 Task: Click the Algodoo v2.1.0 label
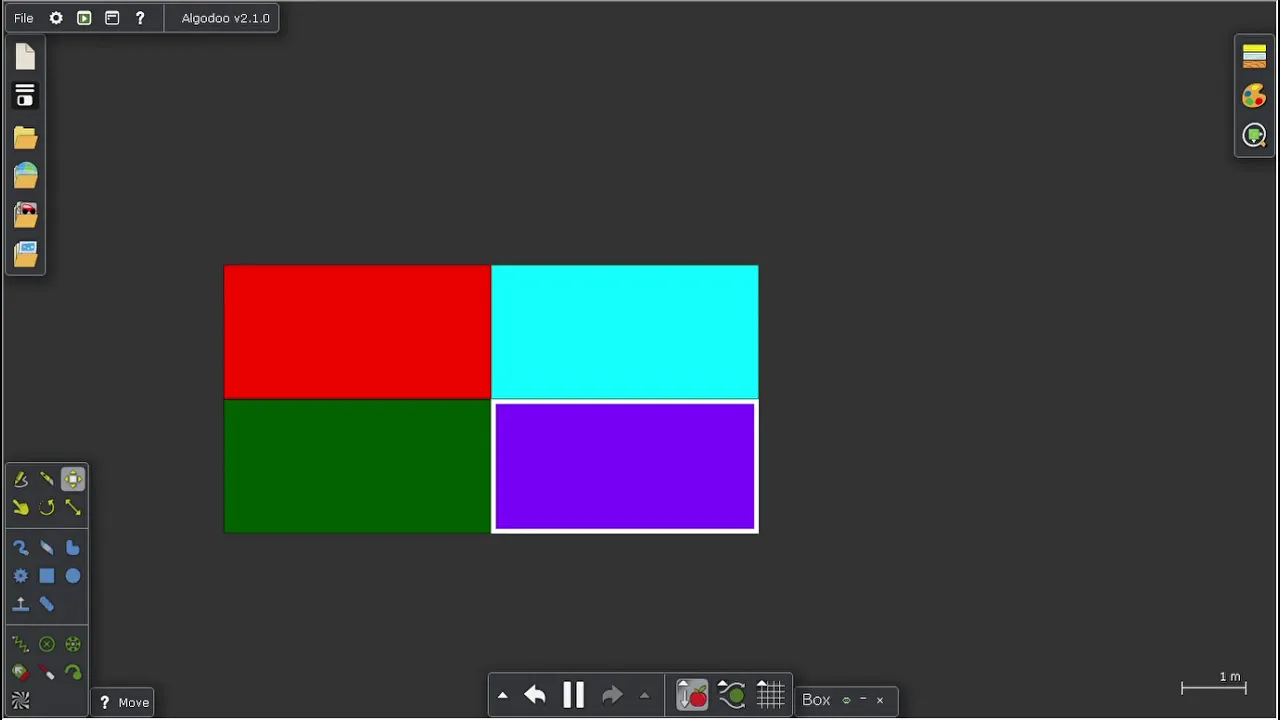click(225, 18)
